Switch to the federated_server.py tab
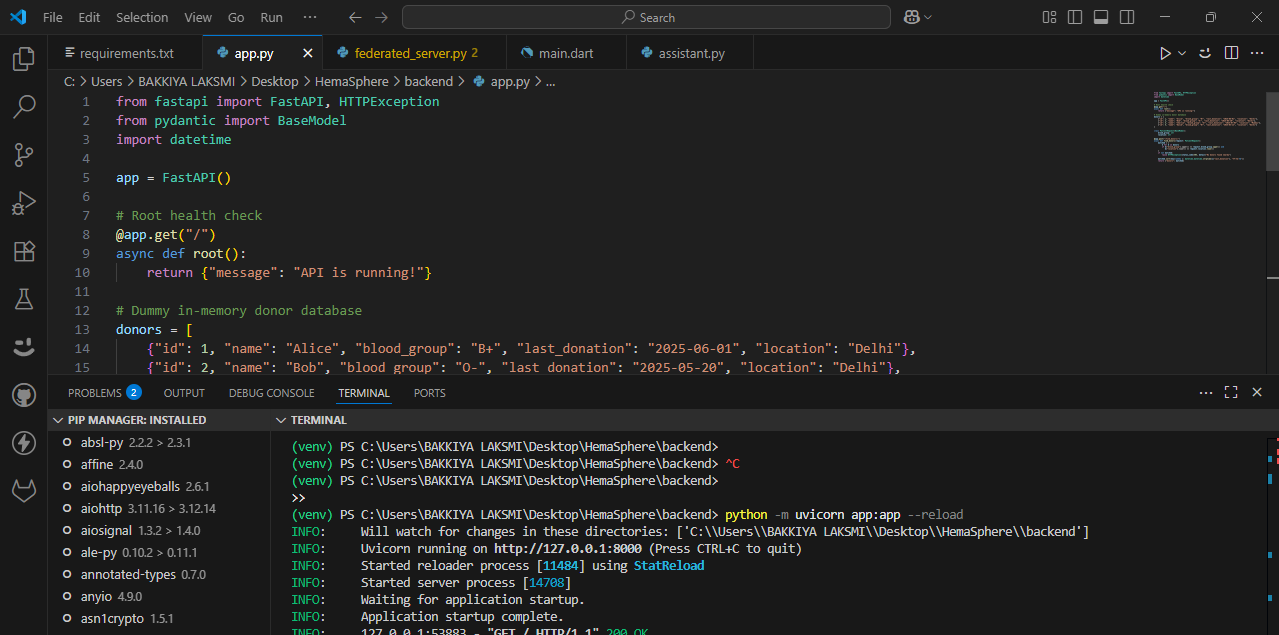 (410, 53)
